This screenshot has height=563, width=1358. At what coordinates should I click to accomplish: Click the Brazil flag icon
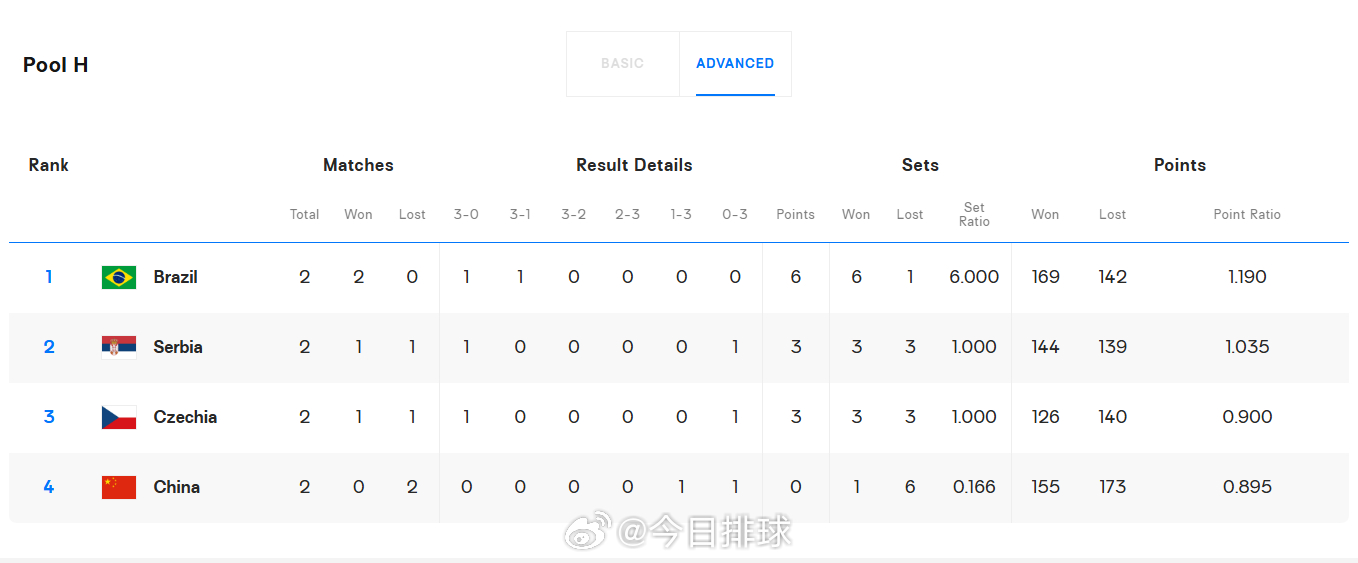tap(119, 277)
